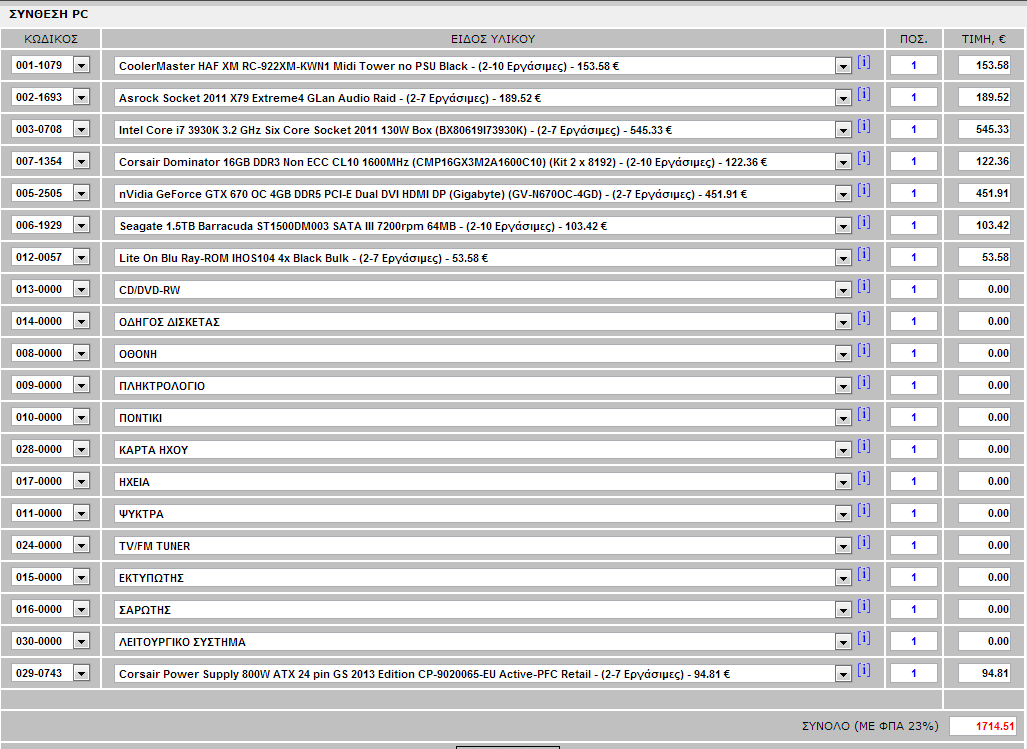1027x749 pixels.
Task: Open the code dropdown 028-0000
Action: [81, 449]
